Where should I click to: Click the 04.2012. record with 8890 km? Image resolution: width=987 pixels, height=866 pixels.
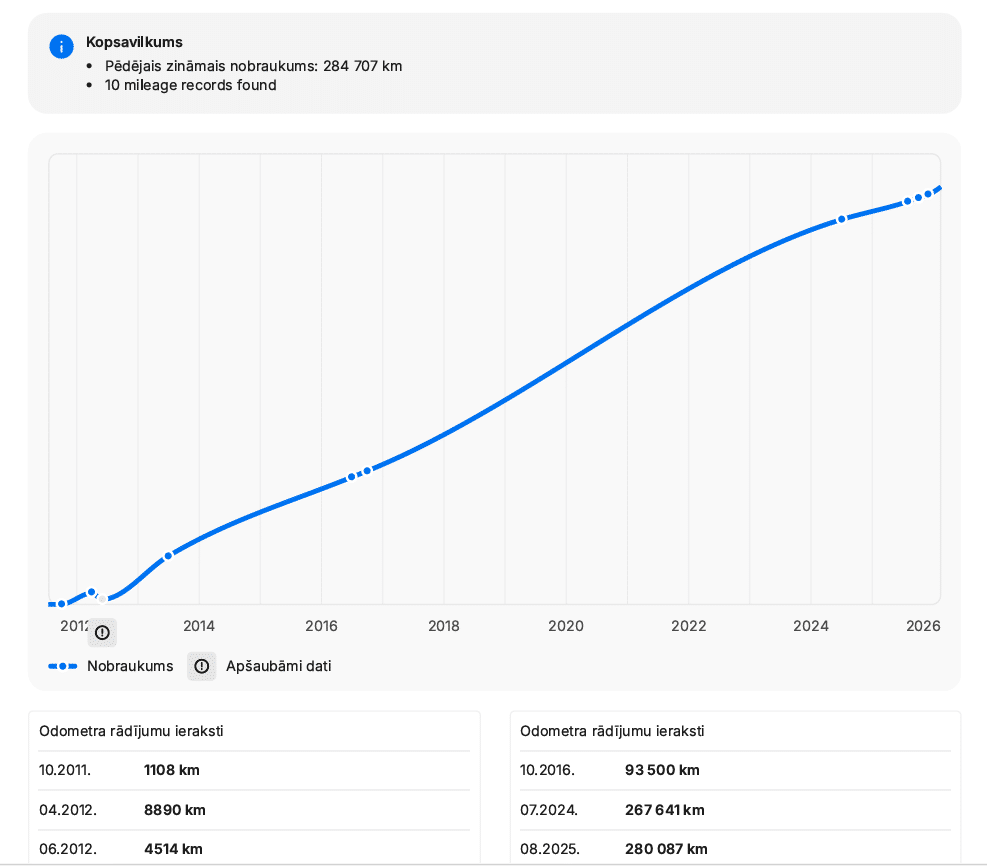tap(254, 810)
